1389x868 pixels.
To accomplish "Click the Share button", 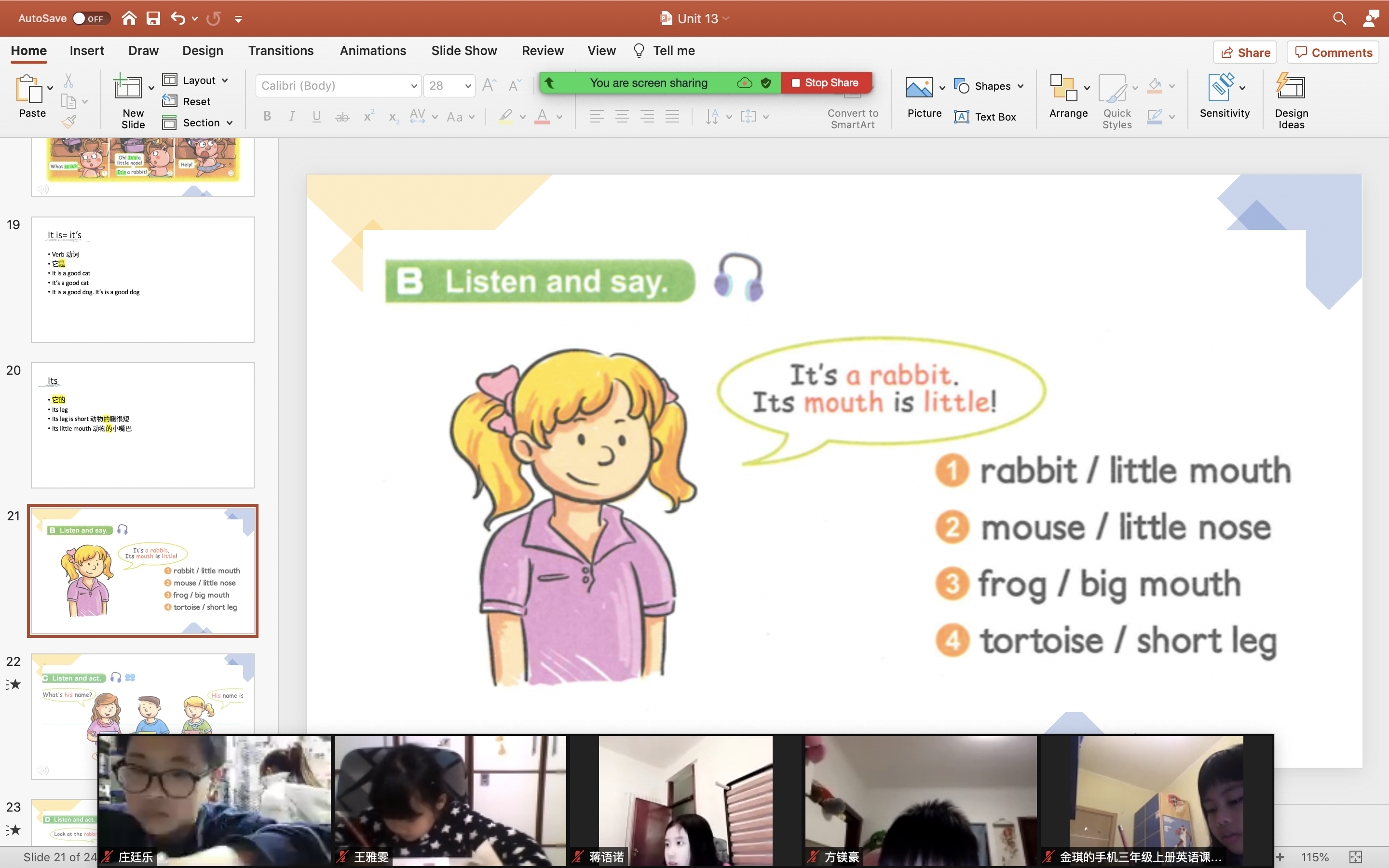I will tap(1245, 52).
